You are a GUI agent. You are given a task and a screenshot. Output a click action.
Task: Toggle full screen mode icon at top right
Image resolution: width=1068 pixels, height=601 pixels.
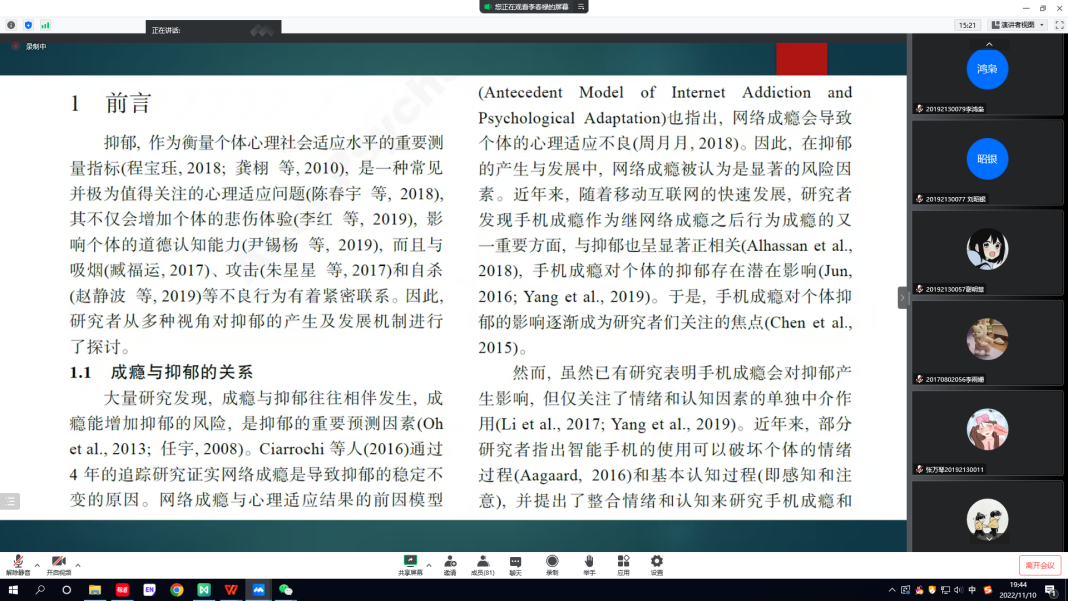coord(1059,25)
